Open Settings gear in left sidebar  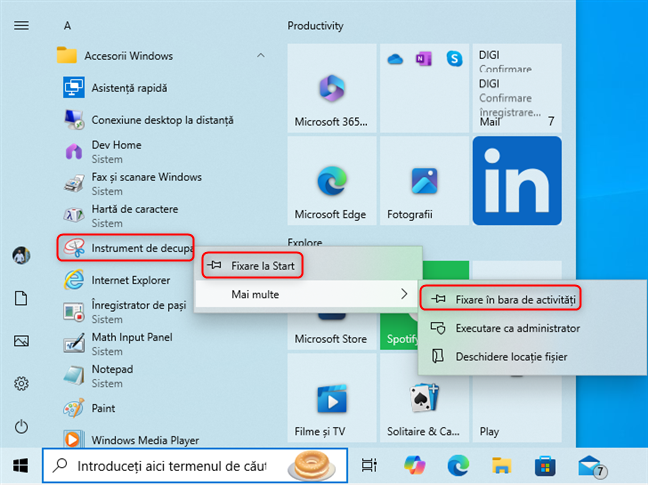coord(21,384)
